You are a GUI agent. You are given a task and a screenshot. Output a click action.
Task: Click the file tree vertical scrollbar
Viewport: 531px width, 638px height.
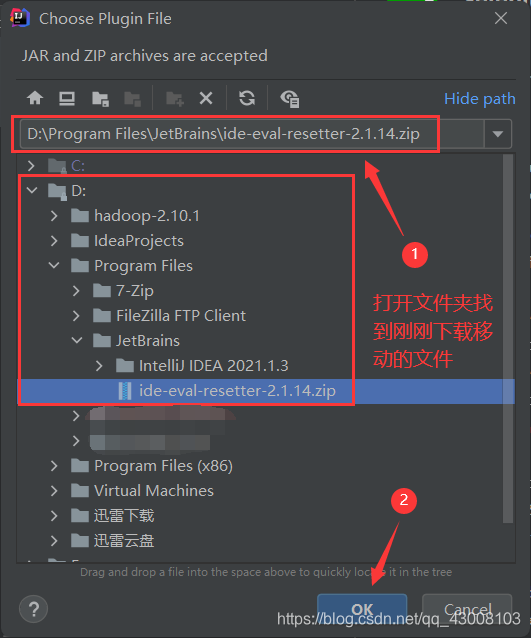508,339
